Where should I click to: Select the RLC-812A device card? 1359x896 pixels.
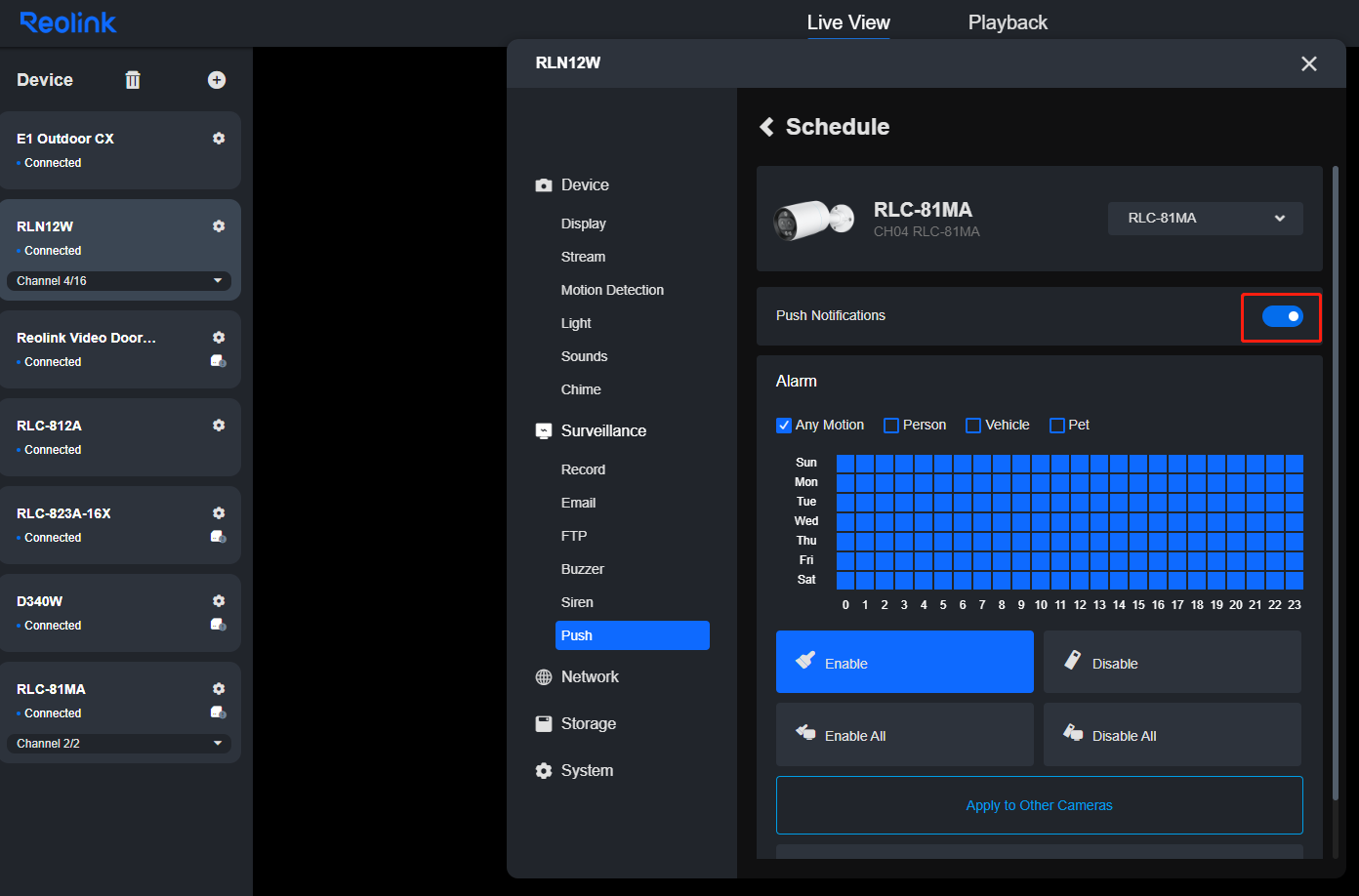tap(119, 437)
